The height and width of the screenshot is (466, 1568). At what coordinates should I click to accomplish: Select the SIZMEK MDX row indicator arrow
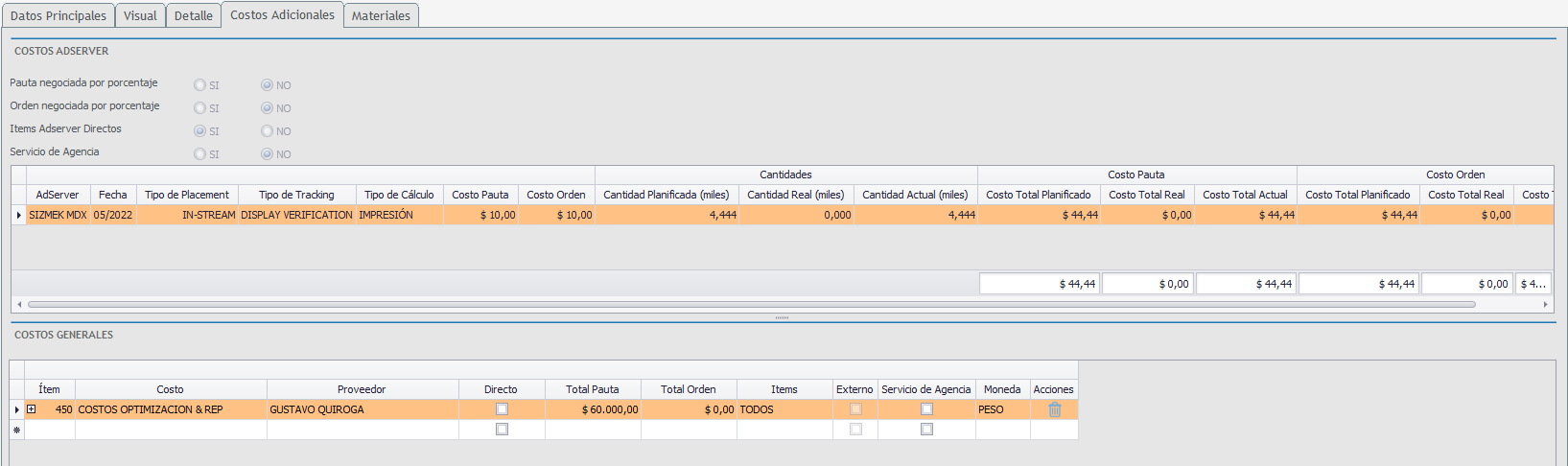18,216
